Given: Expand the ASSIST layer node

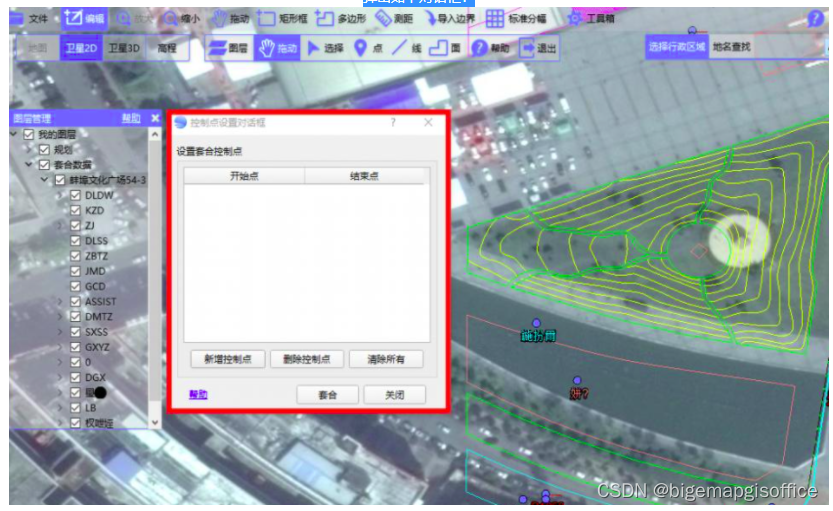Looking at the screenshot, I should pos(61,301).
